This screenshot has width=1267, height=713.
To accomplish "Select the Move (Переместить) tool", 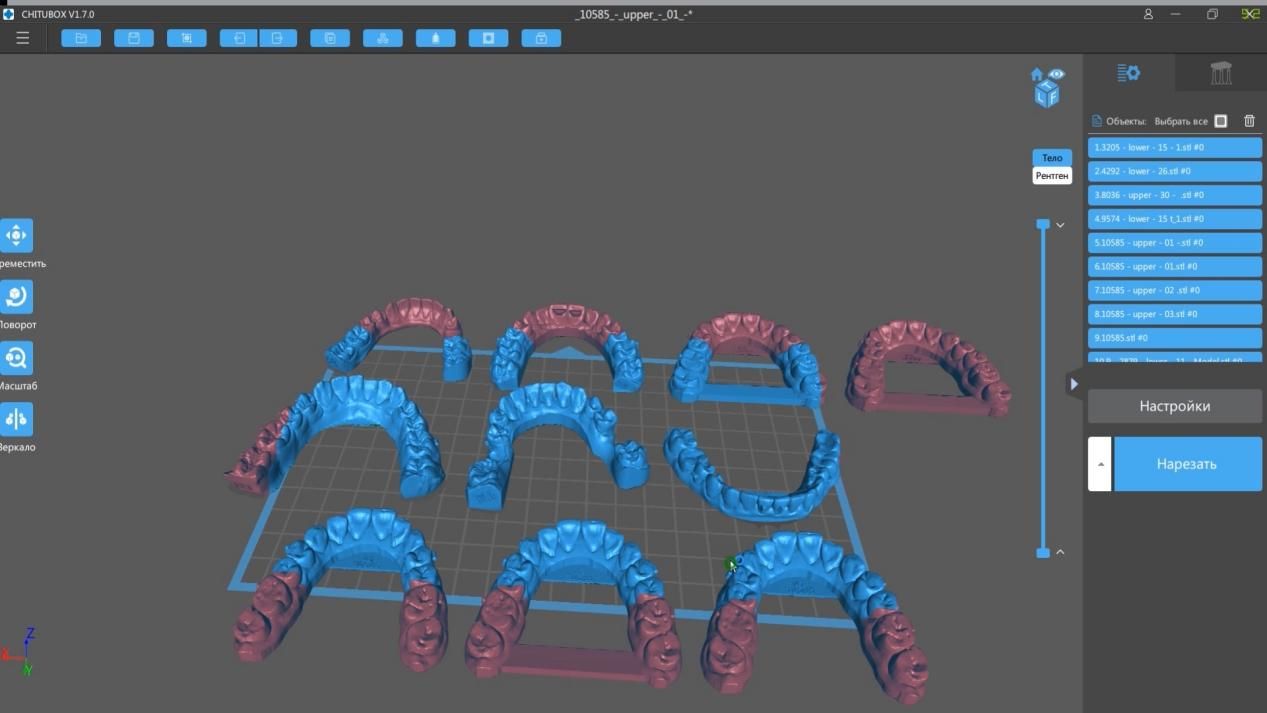I will tap(16, 234).
